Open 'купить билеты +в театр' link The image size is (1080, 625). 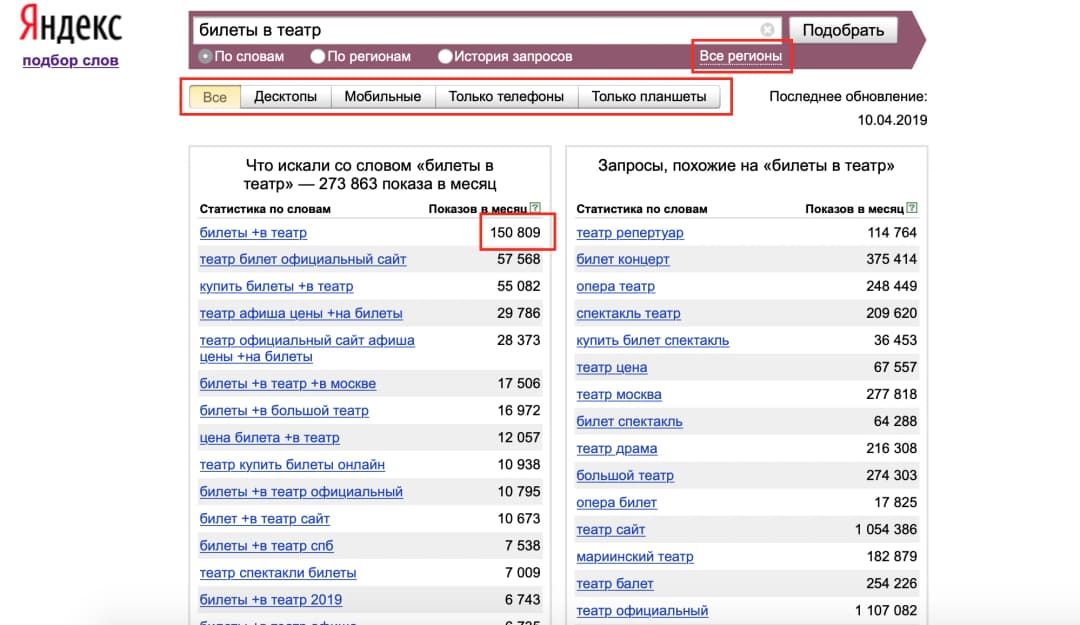(276, 287)
